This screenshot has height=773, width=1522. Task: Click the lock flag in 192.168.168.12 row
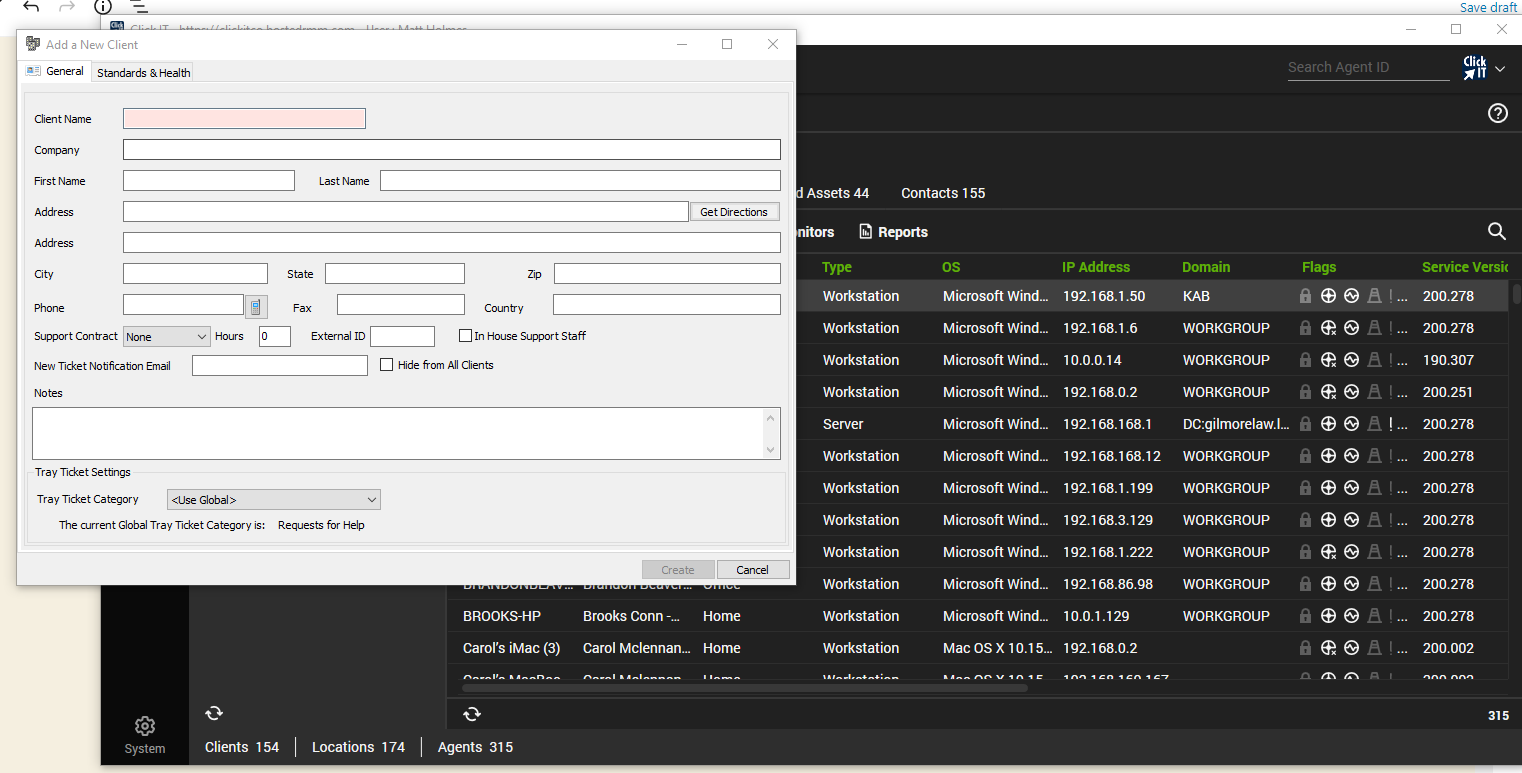pyautogui.click(x=1305, y=456)
